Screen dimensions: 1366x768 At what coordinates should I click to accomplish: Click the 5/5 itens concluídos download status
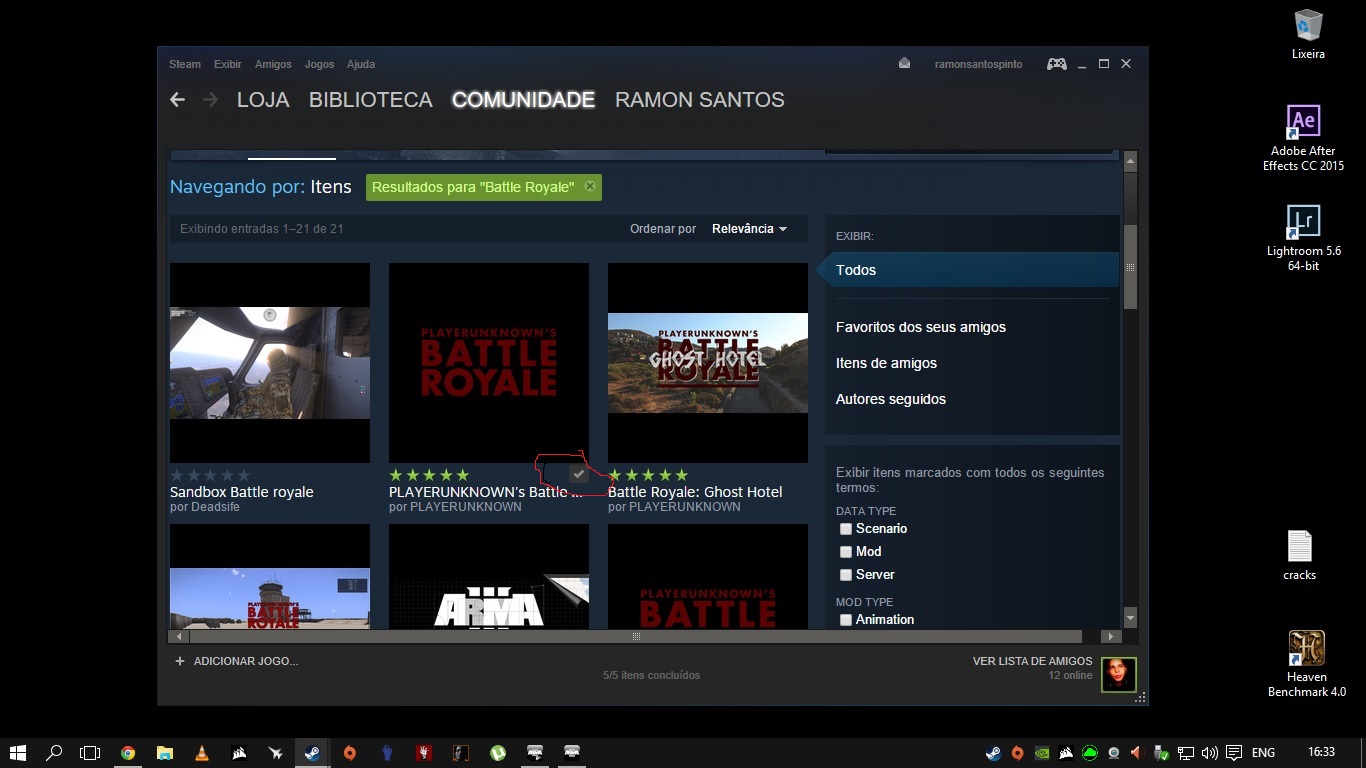tap(651, 675)
